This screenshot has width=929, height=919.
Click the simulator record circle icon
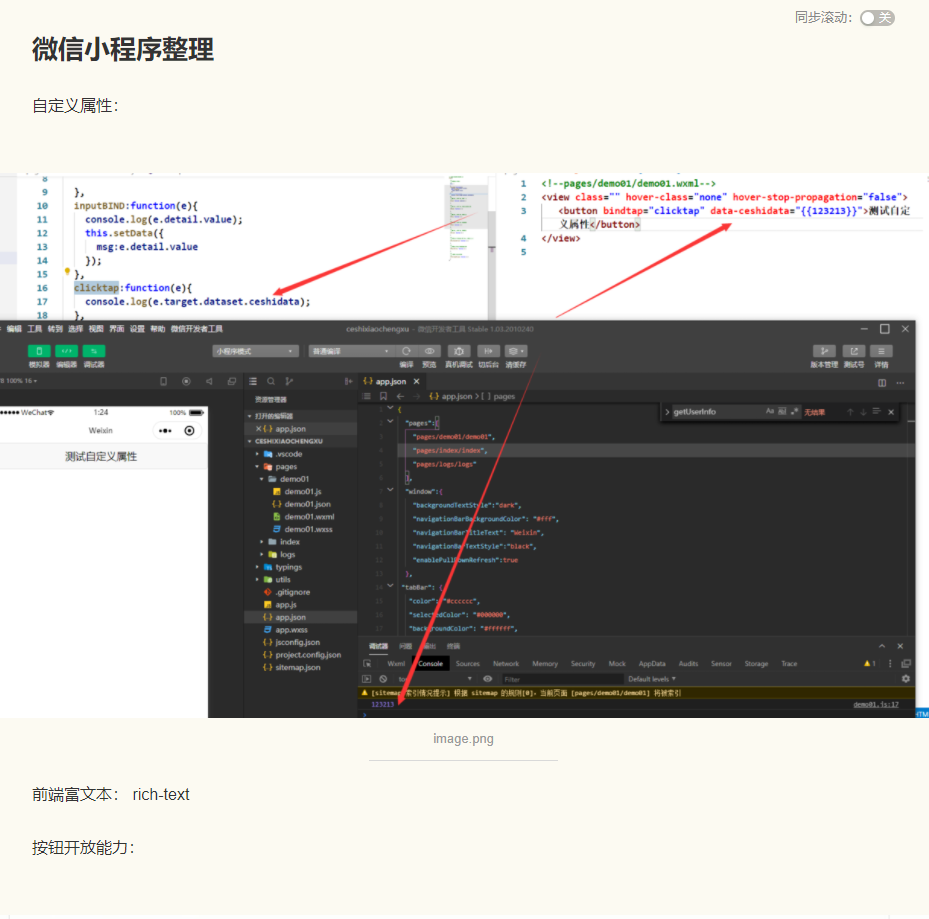point(186,382)
